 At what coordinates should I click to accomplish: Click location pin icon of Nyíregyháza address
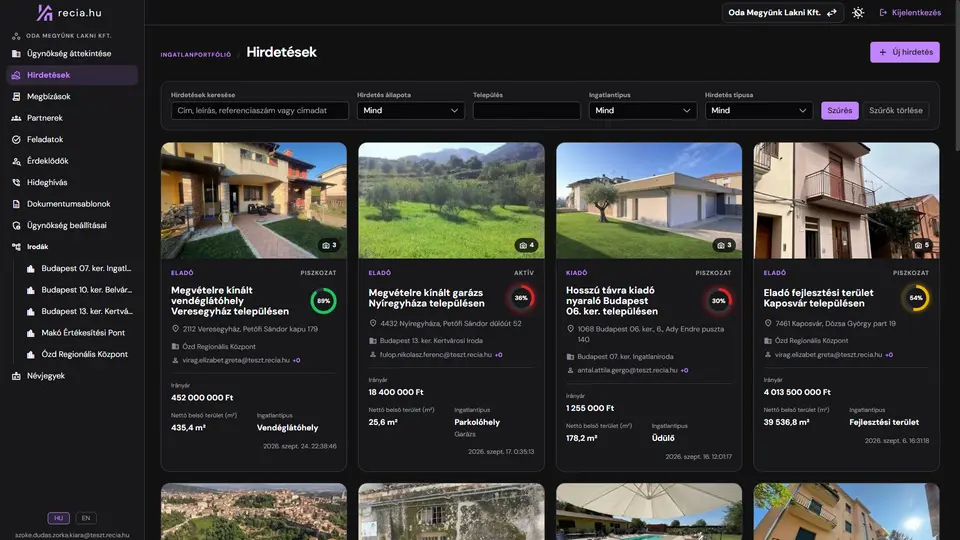tap(372, 323)
